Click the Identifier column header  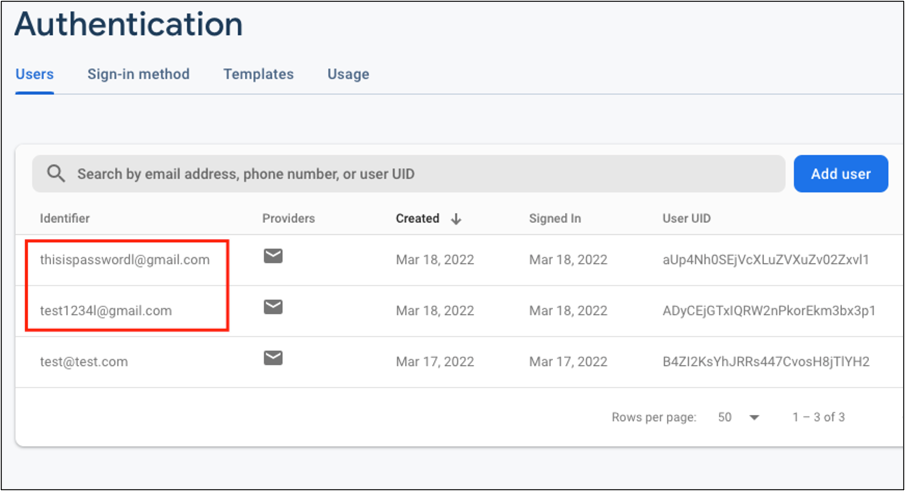coord(65,219)
